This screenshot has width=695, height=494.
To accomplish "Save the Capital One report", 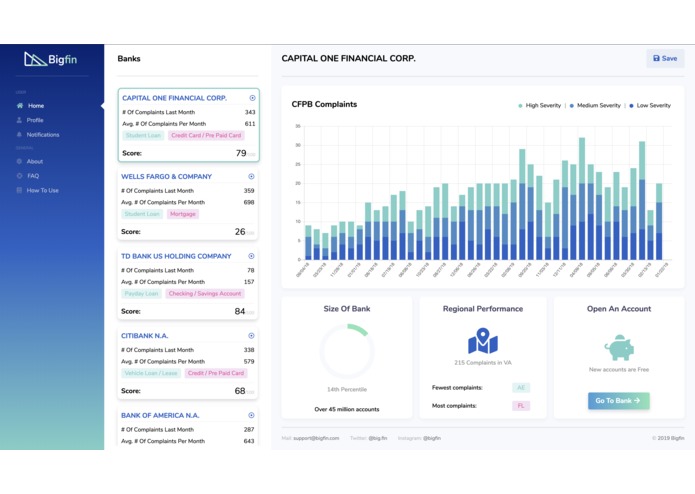I will click(665, 58).
